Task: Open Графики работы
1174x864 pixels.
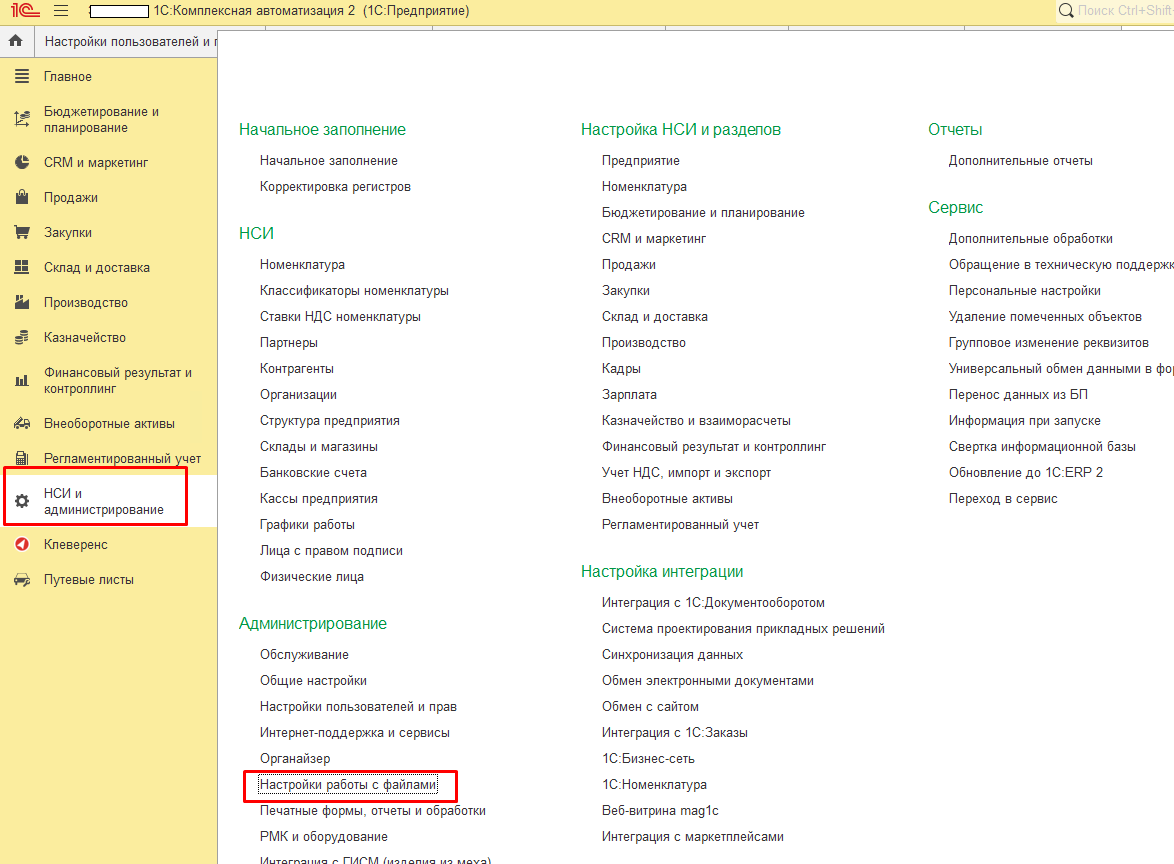Action: coord(307,525)
